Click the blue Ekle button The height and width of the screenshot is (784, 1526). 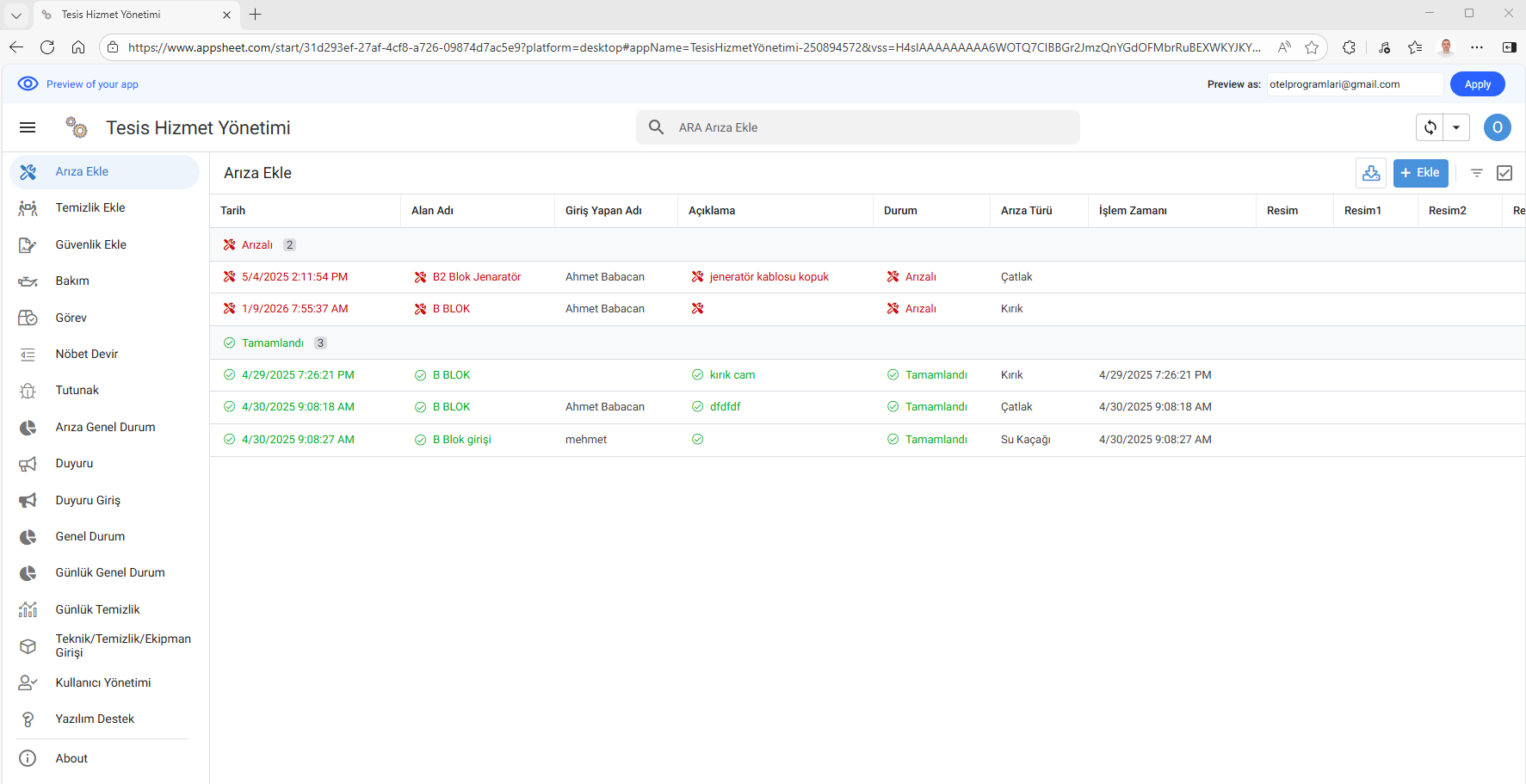[1420, 173]
